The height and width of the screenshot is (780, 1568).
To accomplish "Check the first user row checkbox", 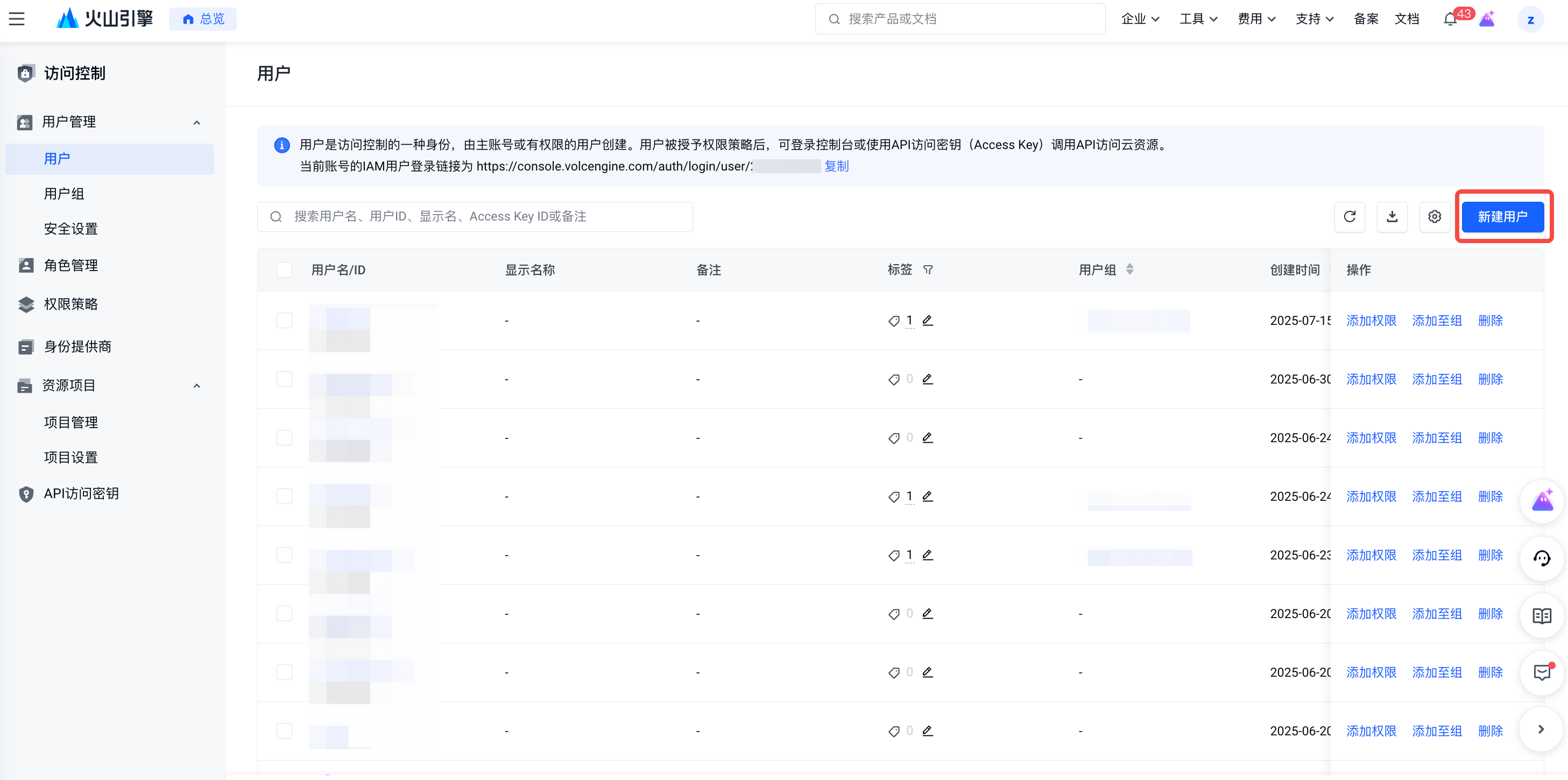I will [284, 320].
